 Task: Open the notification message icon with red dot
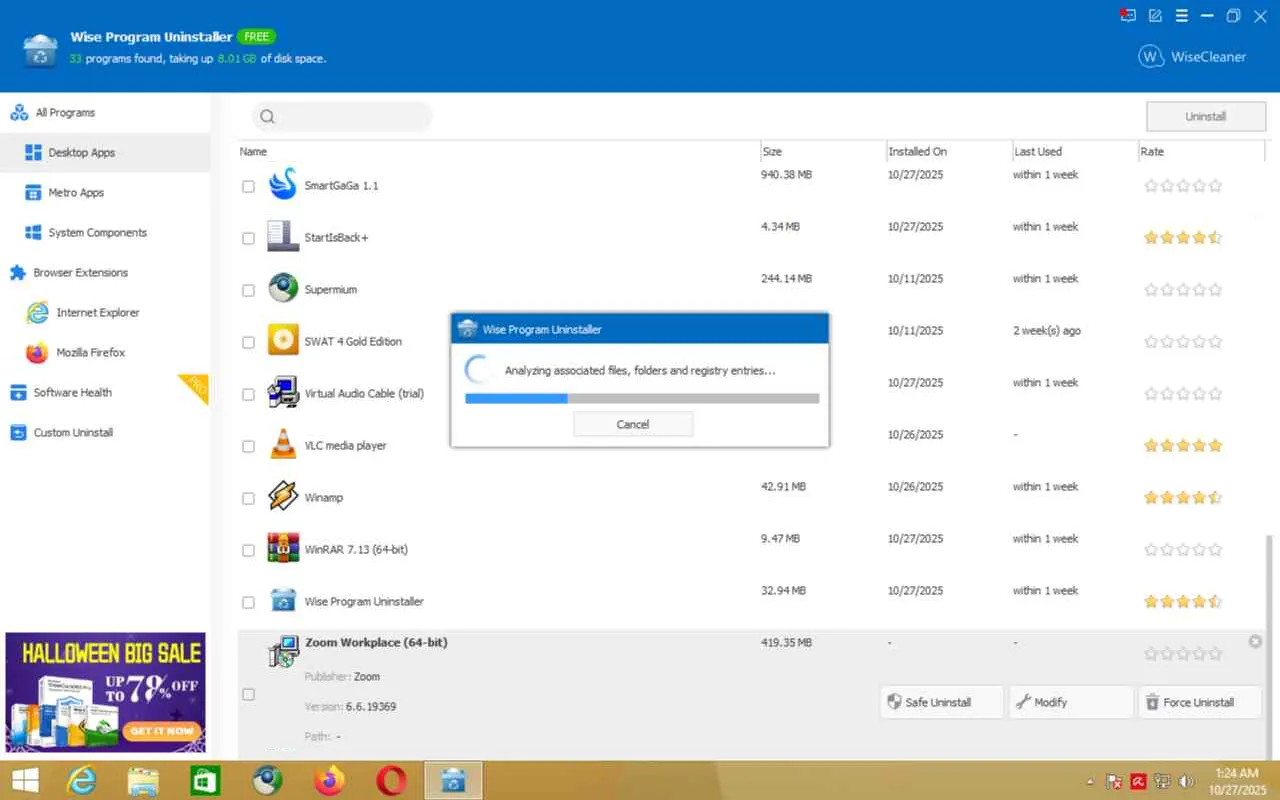point(1128,16)
